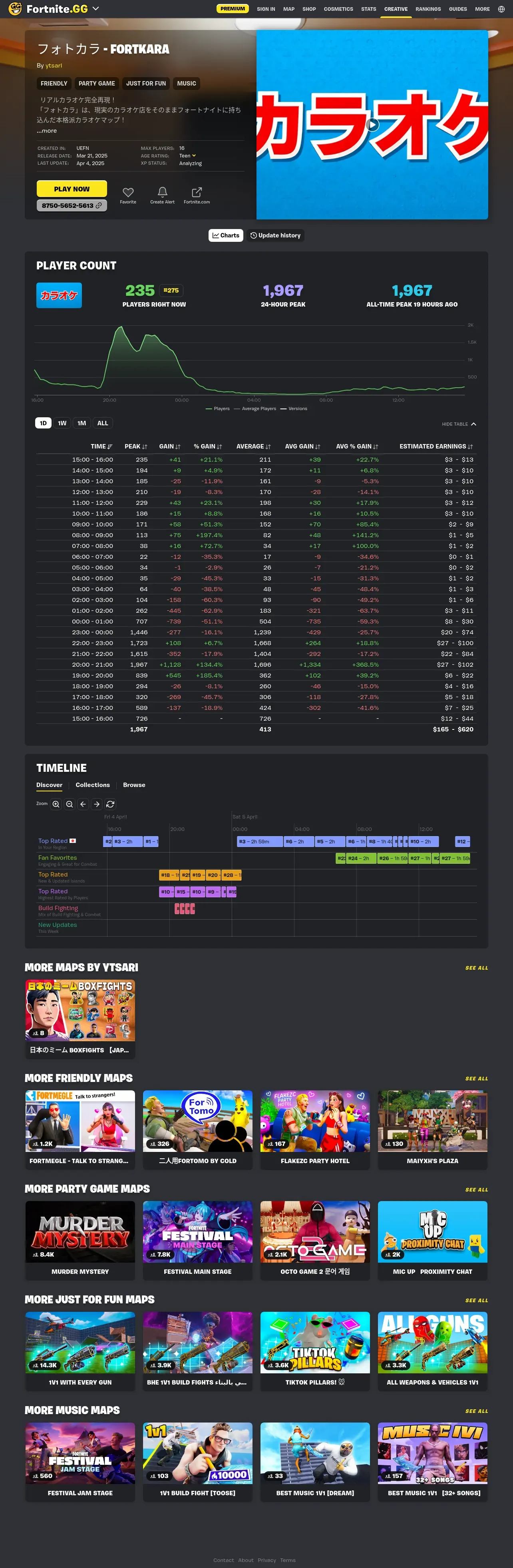Sort table by TIME column
The image size is (513, 1568).
click(x=101, y=446)
